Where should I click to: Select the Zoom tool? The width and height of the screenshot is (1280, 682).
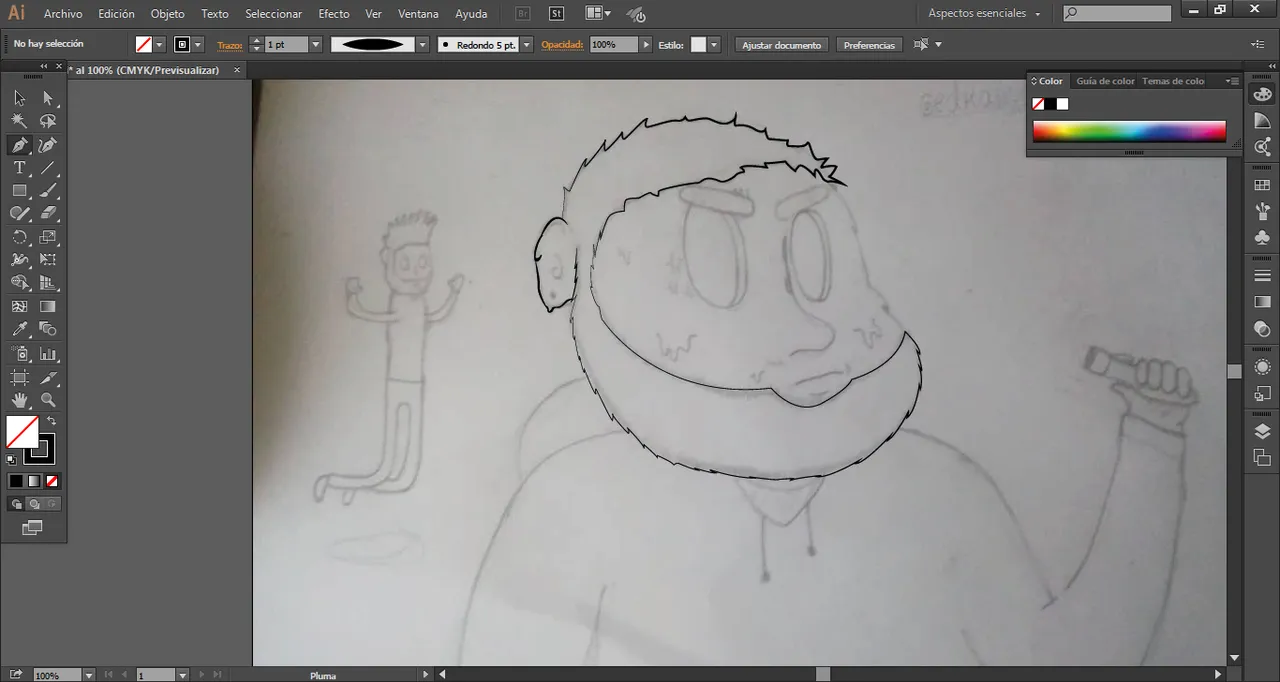(50, 400)
